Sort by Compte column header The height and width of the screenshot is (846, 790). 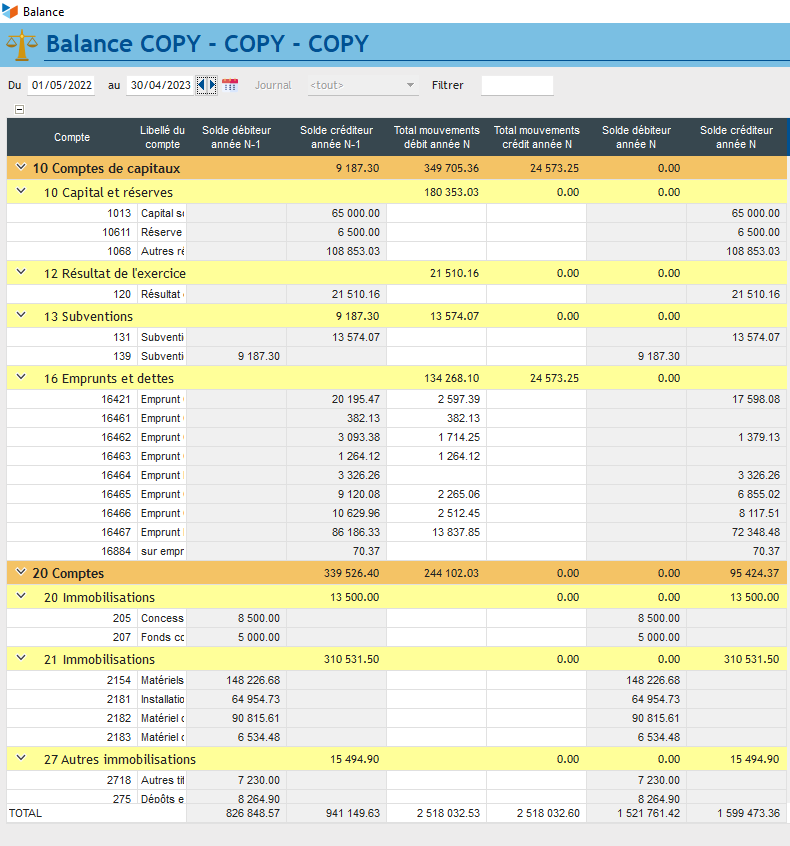point(72,137)
